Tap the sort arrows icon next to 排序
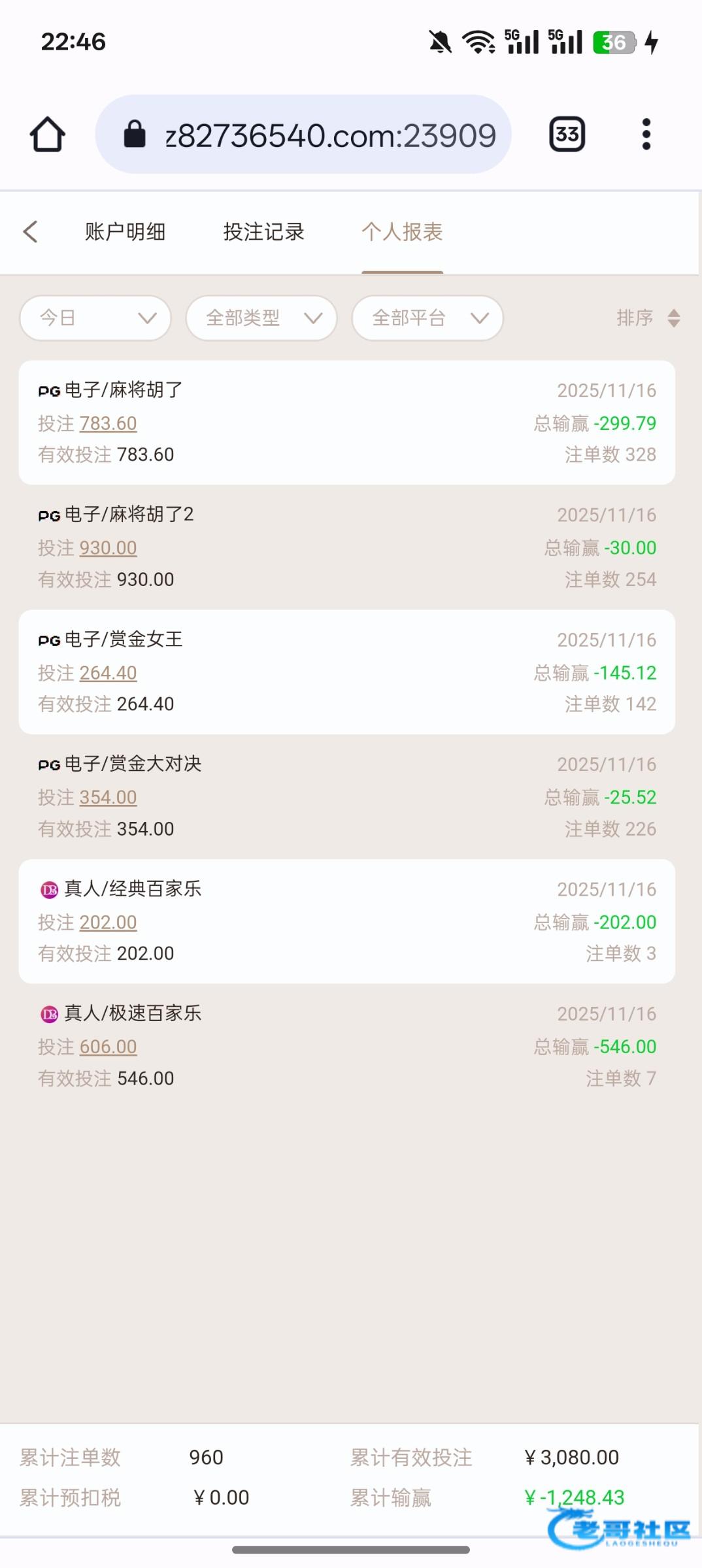 [x=674, y=319]
